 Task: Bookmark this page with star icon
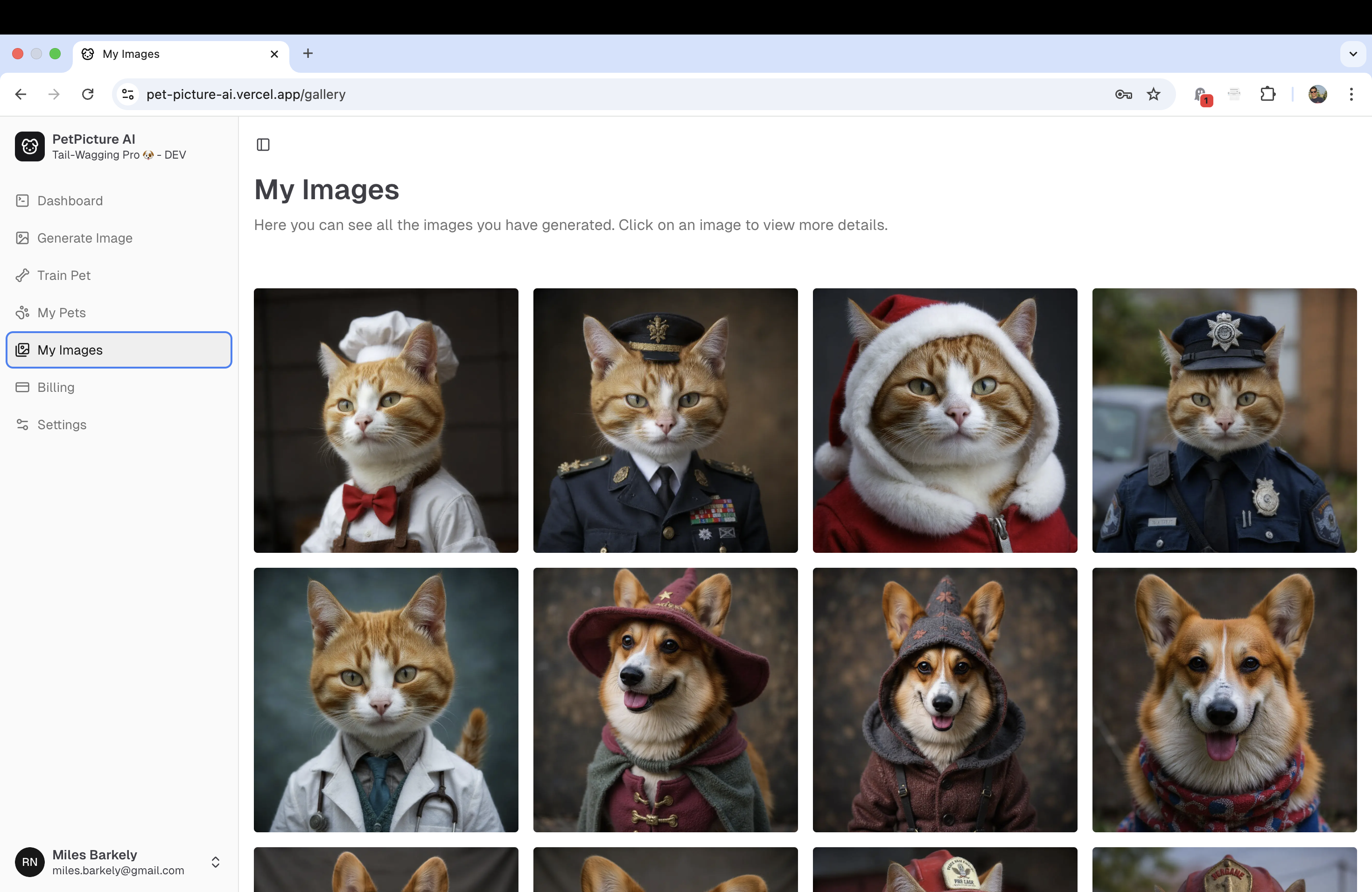click(1153, 95)
